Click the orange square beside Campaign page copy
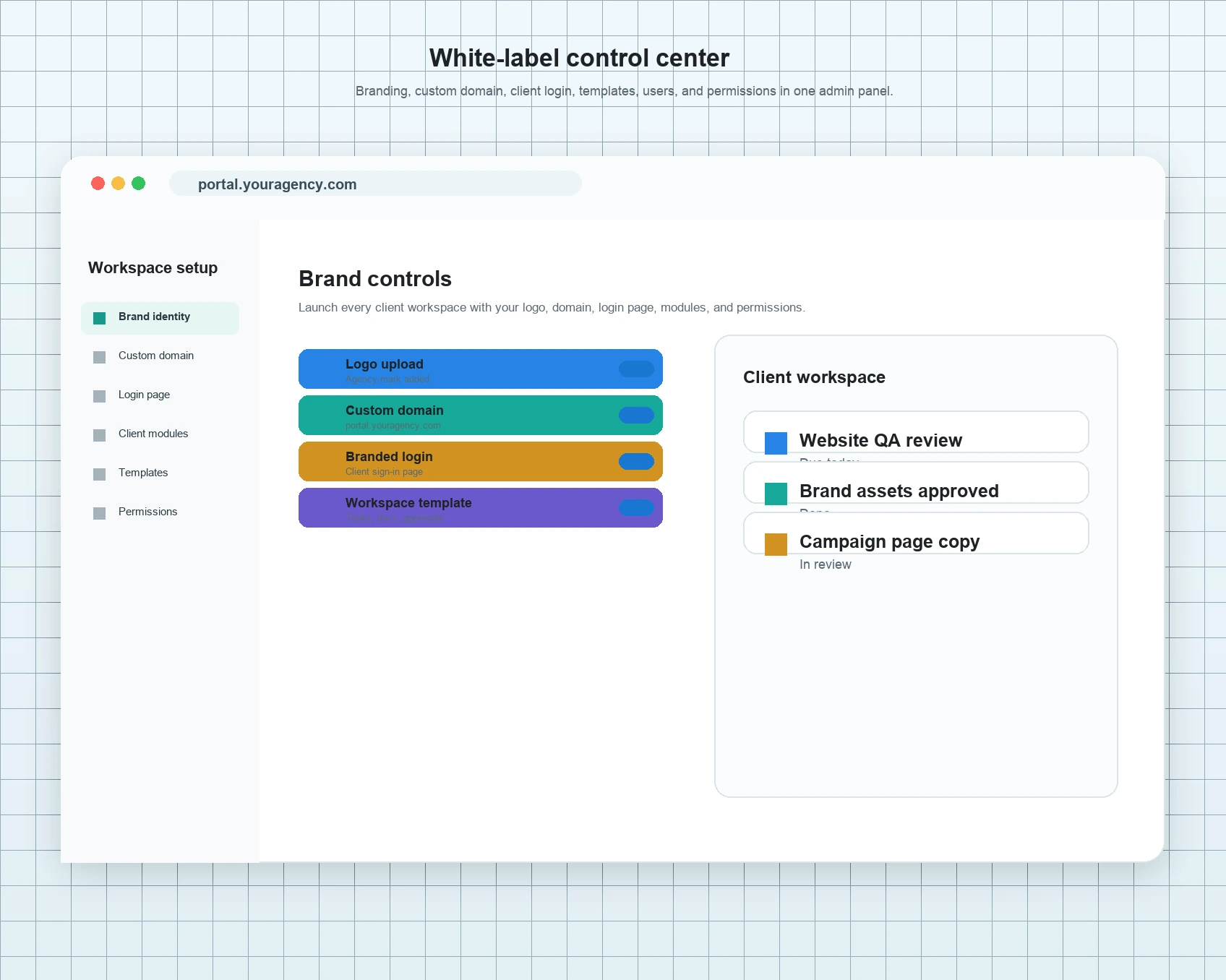The height and width of the screenshot is (980, 1226). pos(776,544)
